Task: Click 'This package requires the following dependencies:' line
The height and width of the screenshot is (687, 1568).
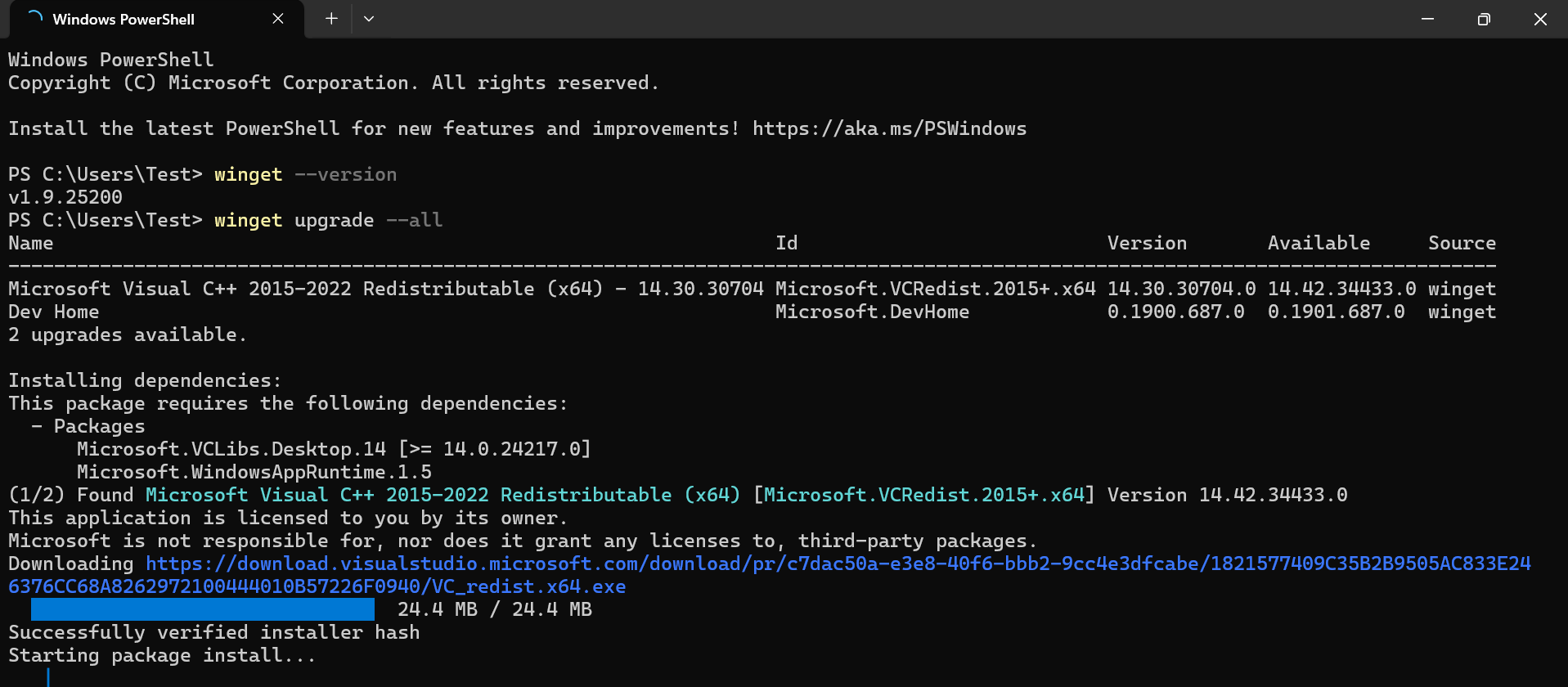Action: (x=288, y=403)
